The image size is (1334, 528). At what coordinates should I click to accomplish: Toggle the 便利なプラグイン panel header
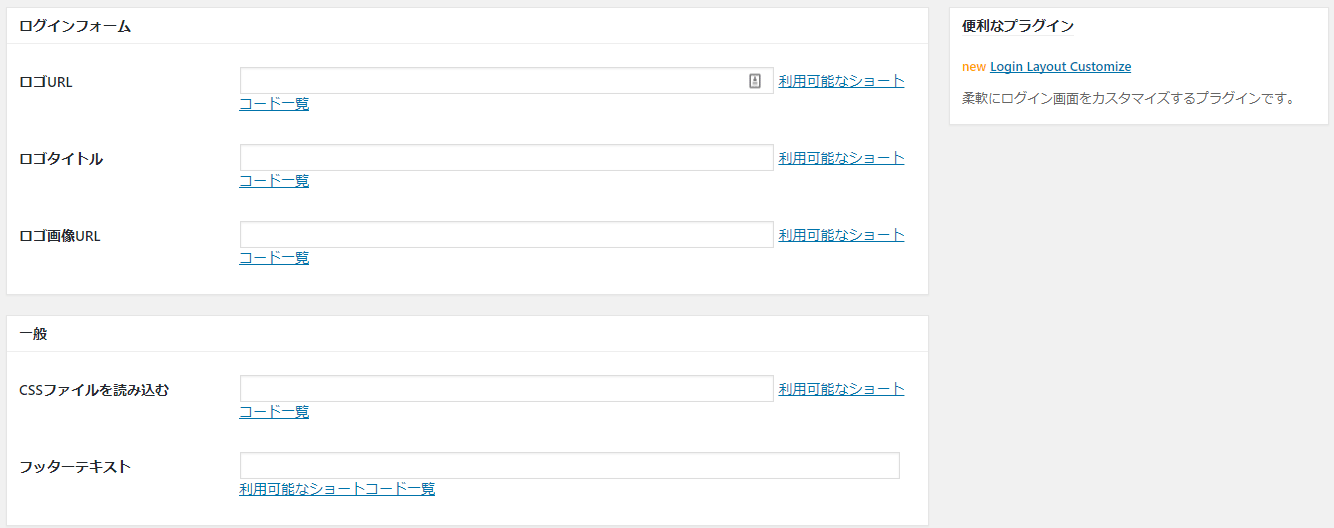tap(1138, 27)
